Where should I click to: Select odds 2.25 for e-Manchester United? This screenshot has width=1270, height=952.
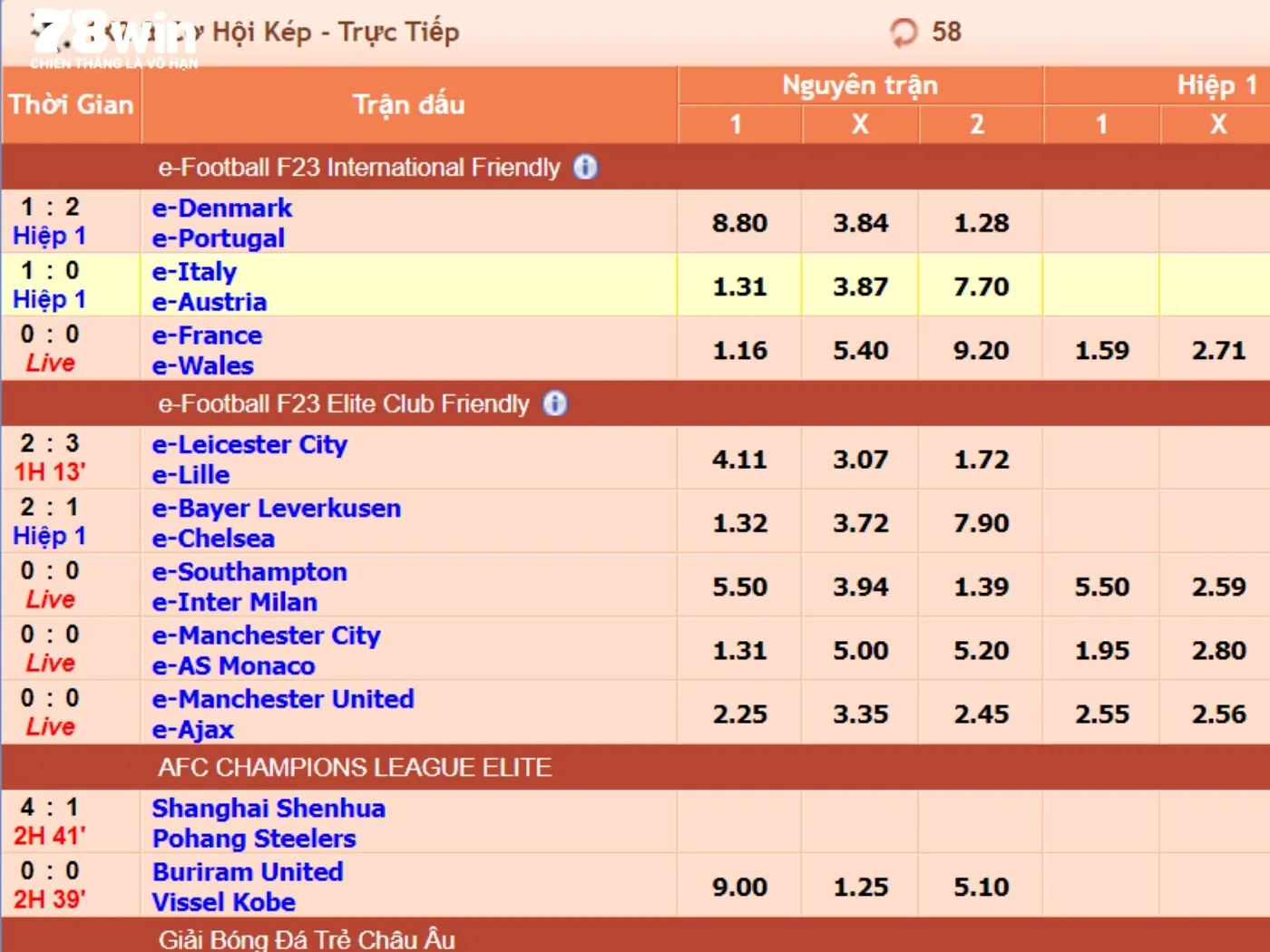(740, 714)
